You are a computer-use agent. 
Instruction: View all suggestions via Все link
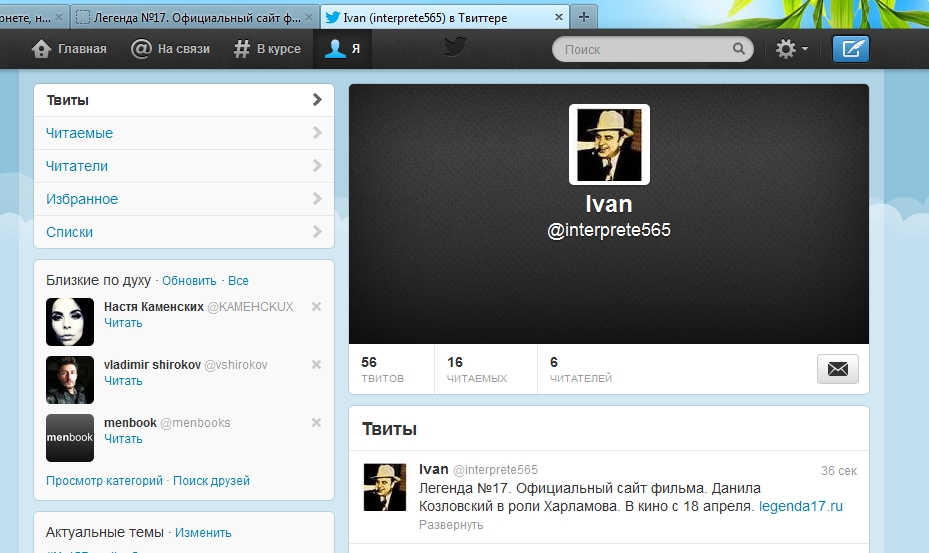tap(238, 281)
